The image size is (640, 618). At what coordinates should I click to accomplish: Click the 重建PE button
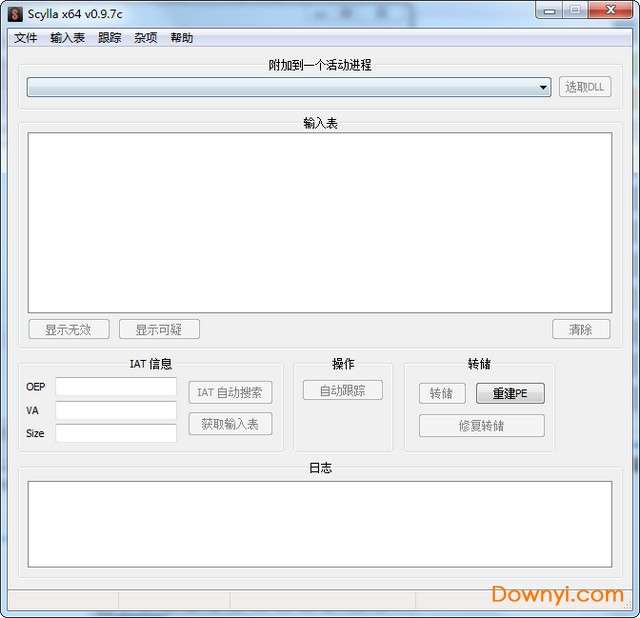coord(510,393)
